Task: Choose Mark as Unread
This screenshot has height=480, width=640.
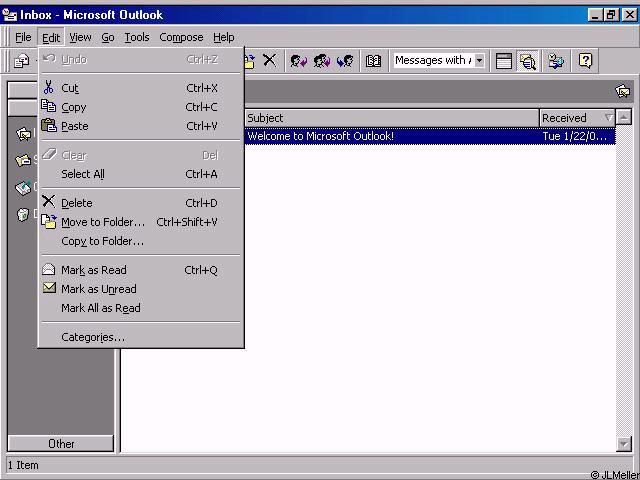Action: (x=141, y=289)
